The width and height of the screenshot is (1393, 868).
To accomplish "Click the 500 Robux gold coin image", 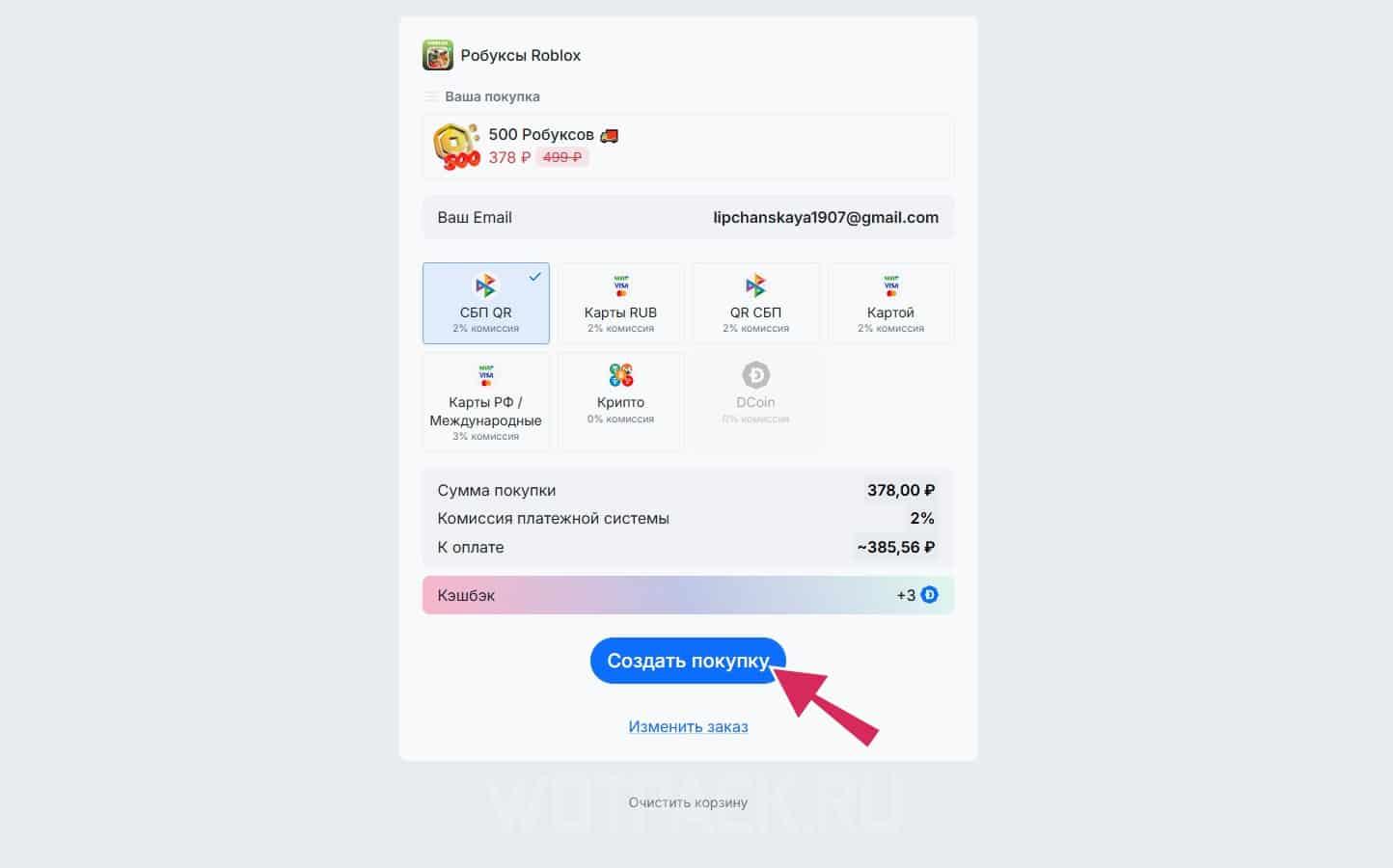I will 456,147.
